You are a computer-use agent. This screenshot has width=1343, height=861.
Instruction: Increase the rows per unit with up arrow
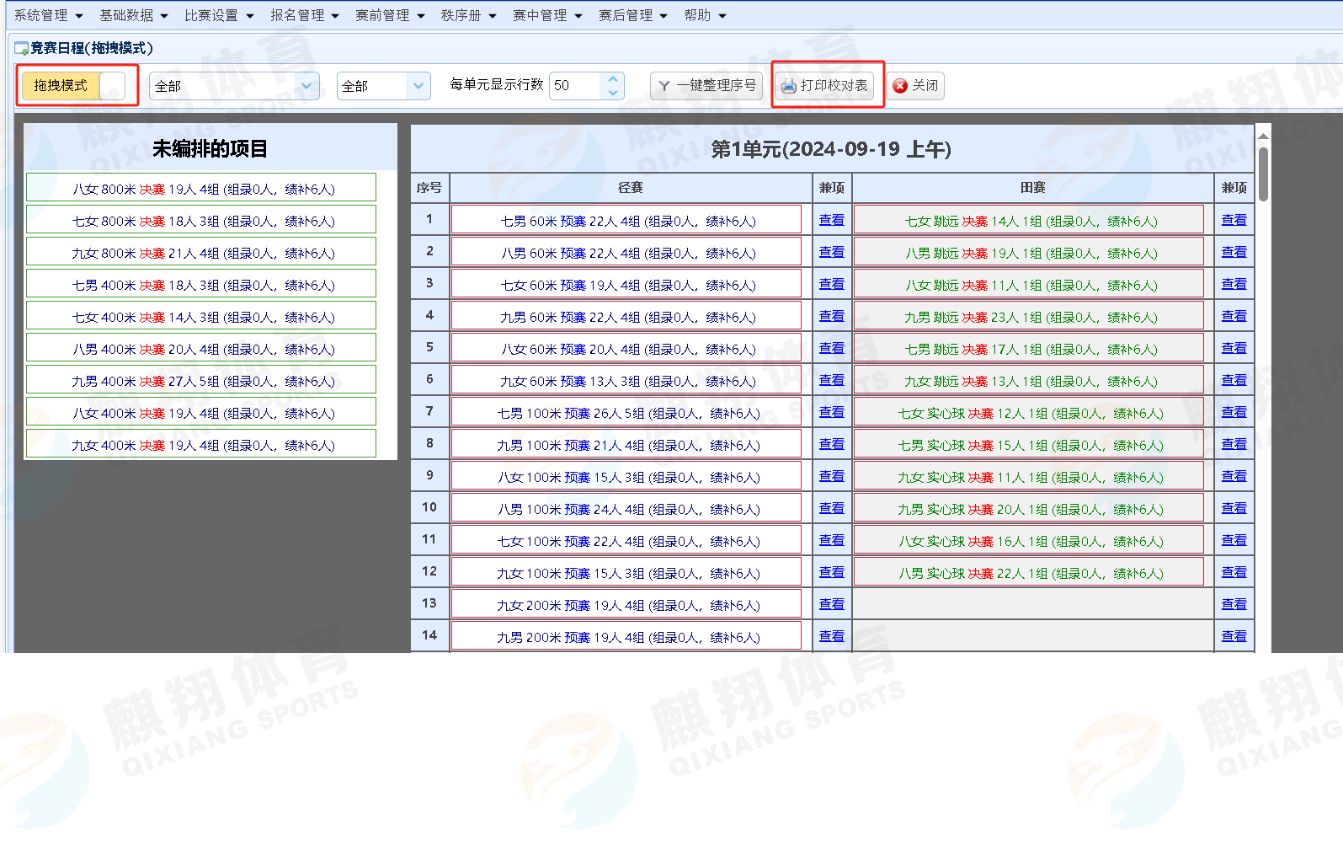coord(613,80)
